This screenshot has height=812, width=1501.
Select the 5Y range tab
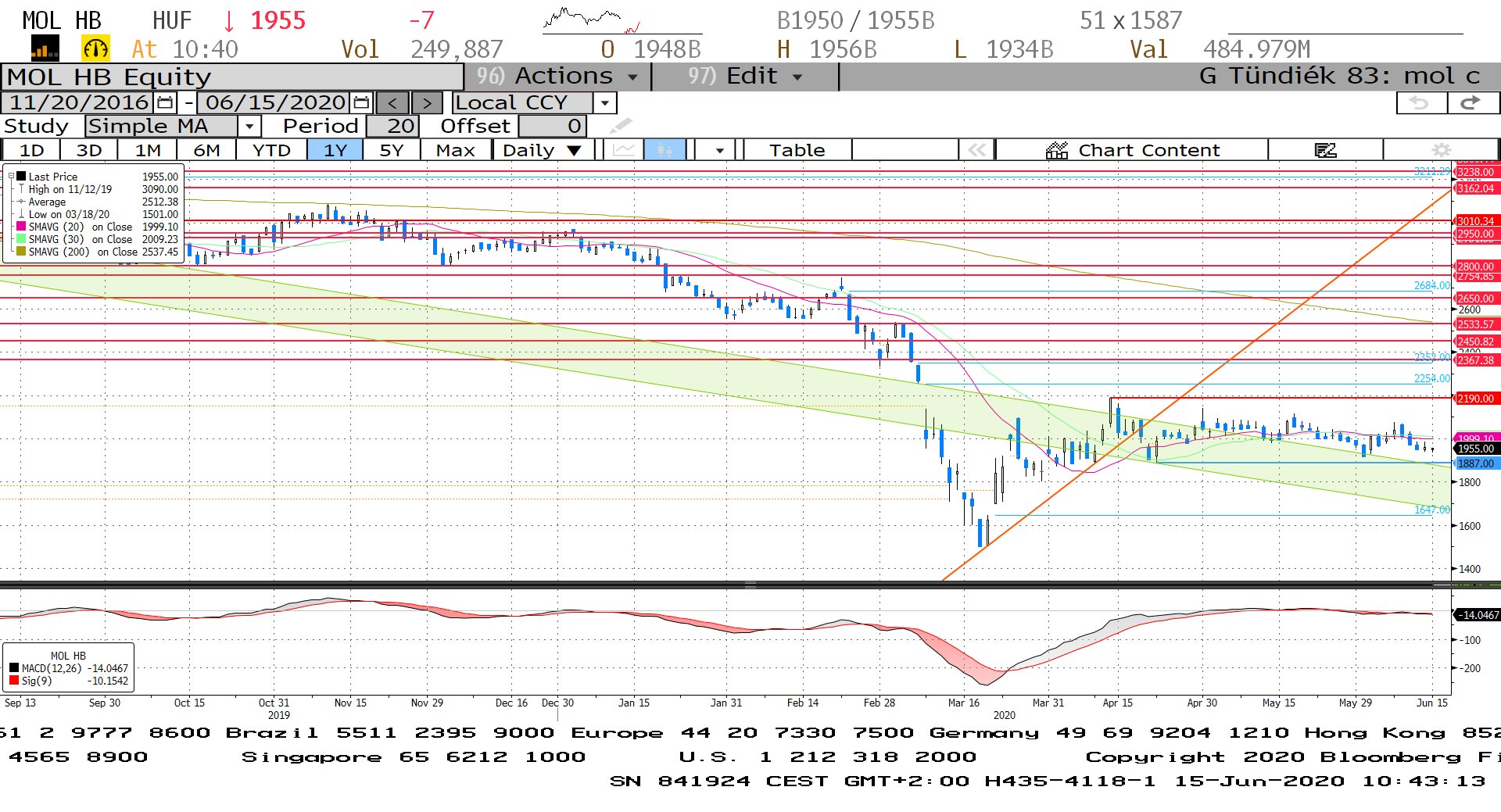point(392,150)
